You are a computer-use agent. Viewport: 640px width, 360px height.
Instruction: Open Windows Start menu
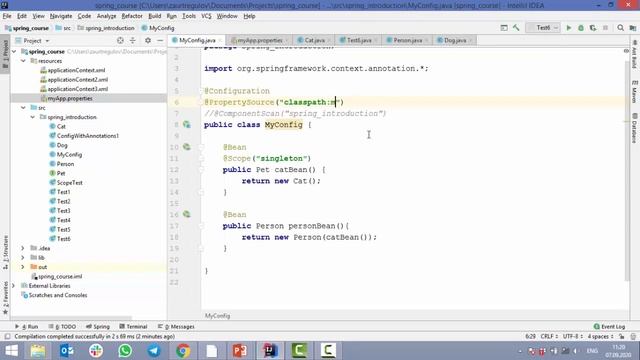pyautogui.click(x=11, y=351)
